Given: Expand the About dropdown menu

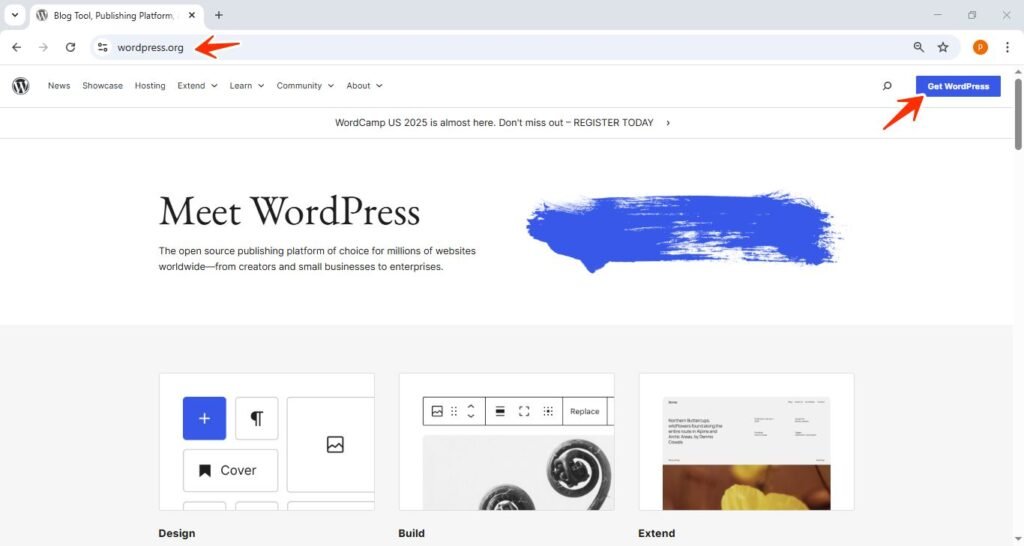Looking at the screenshot, I should 364,86.
